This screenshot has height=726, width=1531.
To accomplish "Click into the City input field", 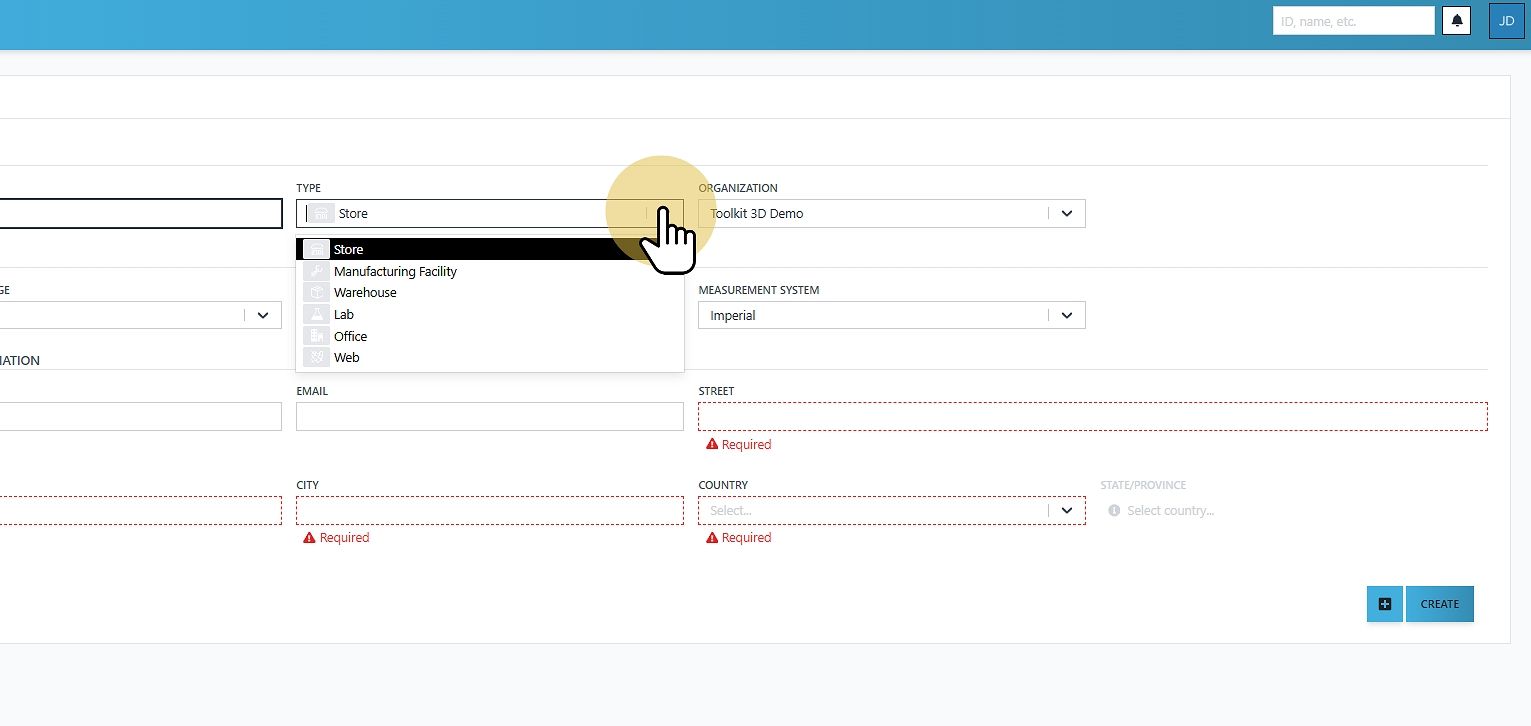I will [490, 510].
